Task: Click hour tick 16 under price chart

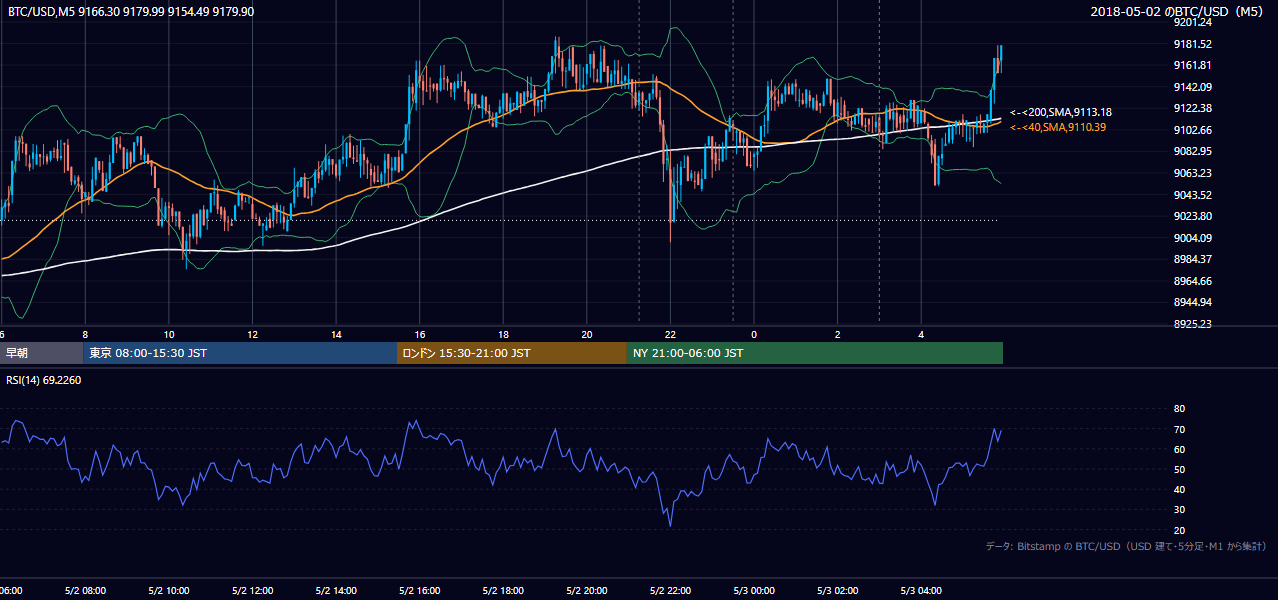Action: [x=420, y=334]
